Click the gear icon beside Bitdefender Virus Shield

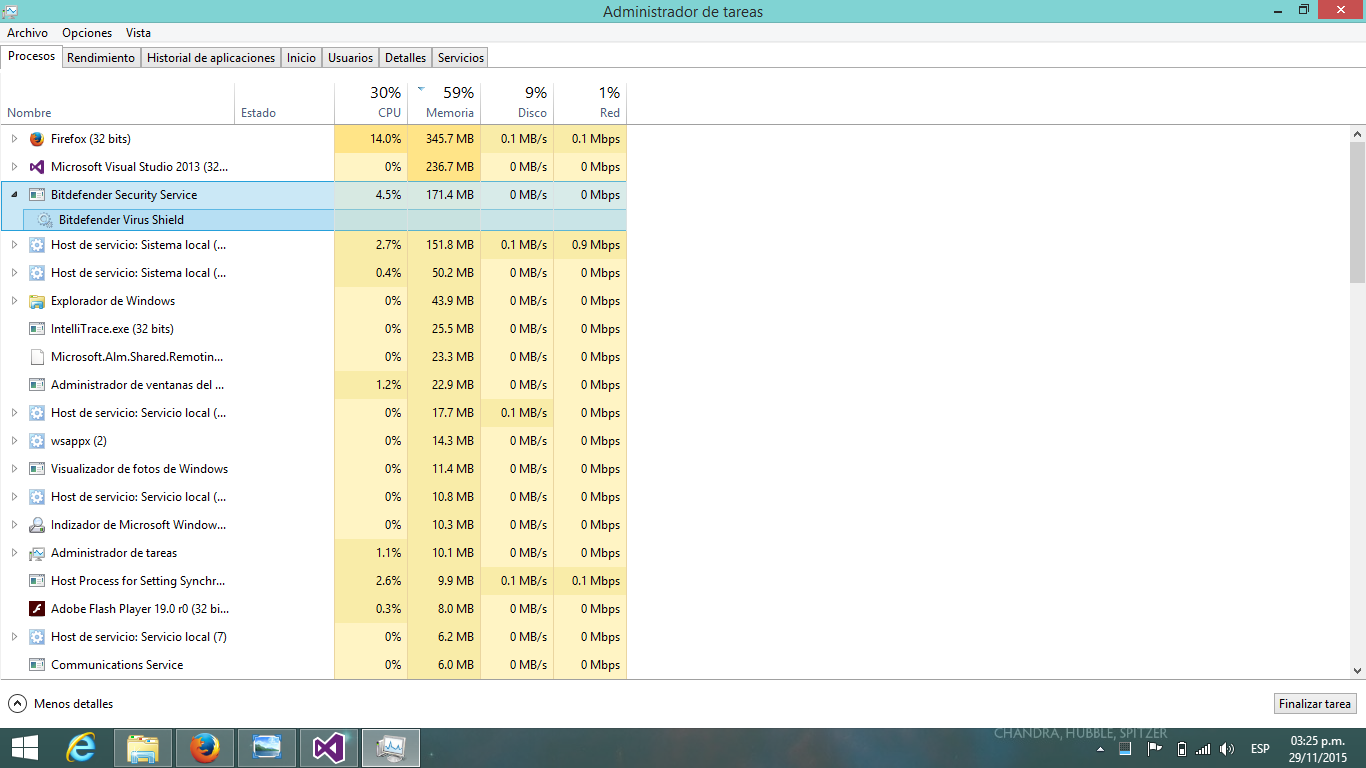[x=44, y=220]
